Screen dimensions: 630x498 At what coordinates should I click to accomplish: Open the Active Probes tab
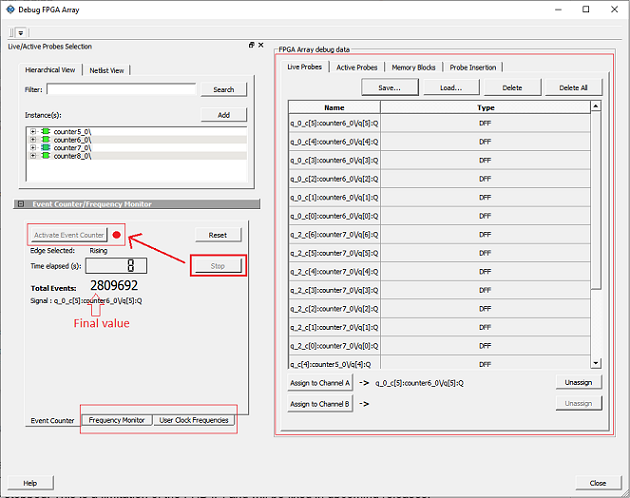tap(356, 67)
